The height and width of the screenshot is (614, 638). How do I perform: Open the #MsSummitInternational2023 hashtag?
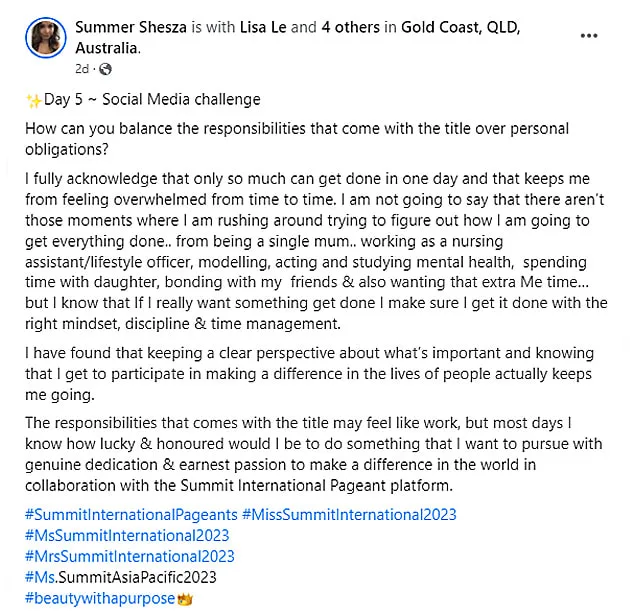[127, 535]
